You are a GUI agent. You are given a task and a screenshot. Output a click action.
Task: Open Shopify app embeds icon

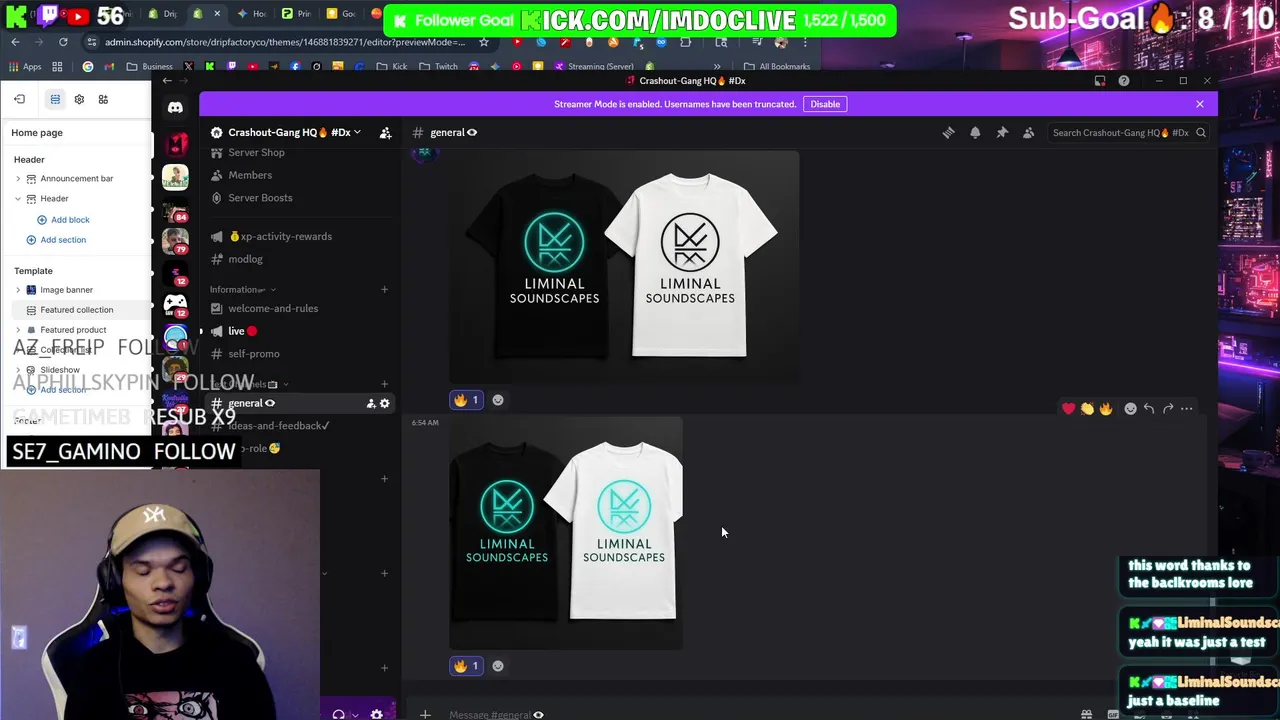click(x=103, y=99)
